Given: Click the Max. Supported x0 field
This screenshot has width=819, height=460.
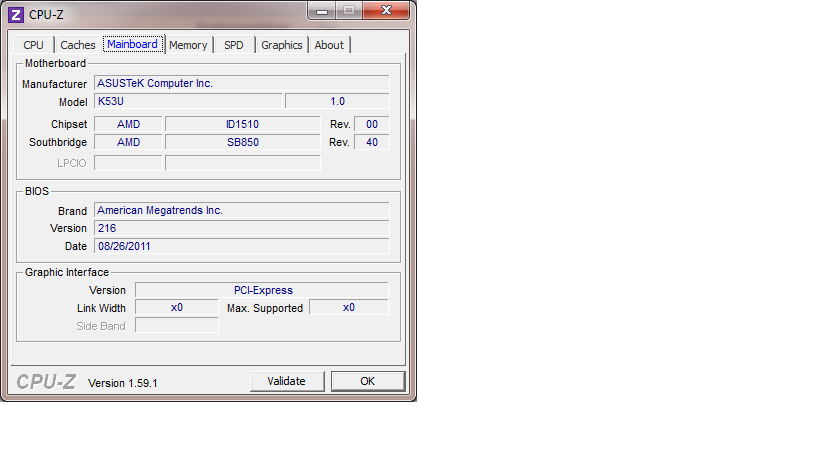Looking at the screenshot, I should pos(349,308).
